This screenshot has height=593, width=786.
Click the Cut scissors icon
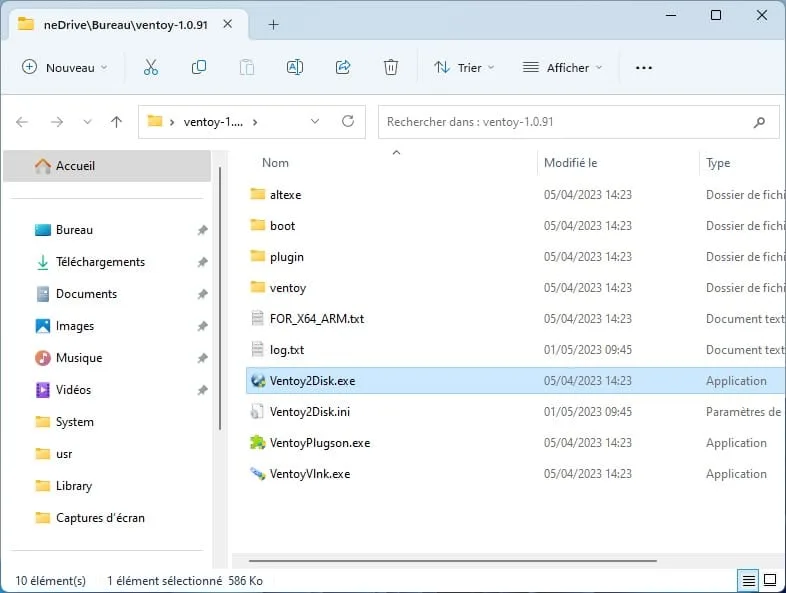click(150, 67)
